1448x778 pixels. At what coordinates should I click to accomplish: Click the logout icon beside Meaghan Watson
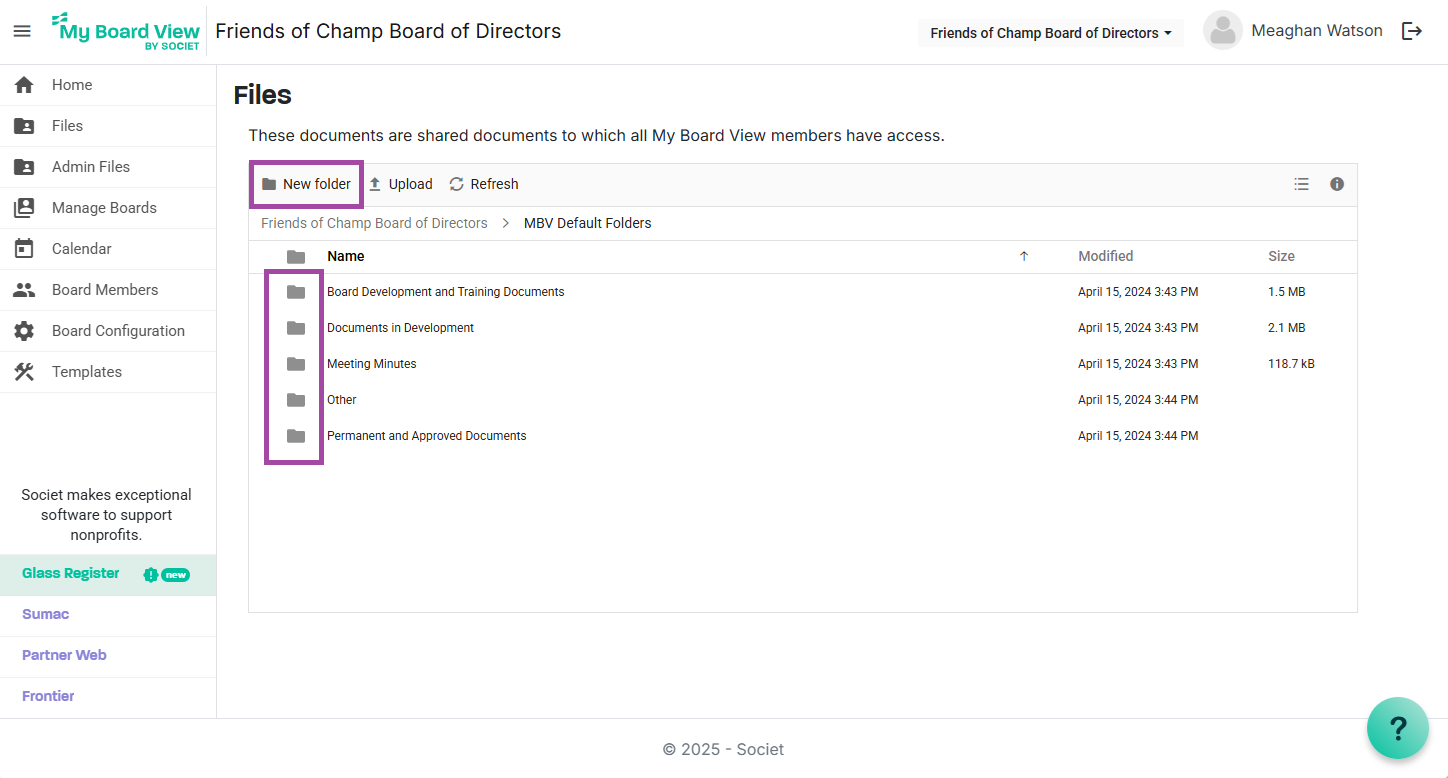click(x=1411, y=31)
